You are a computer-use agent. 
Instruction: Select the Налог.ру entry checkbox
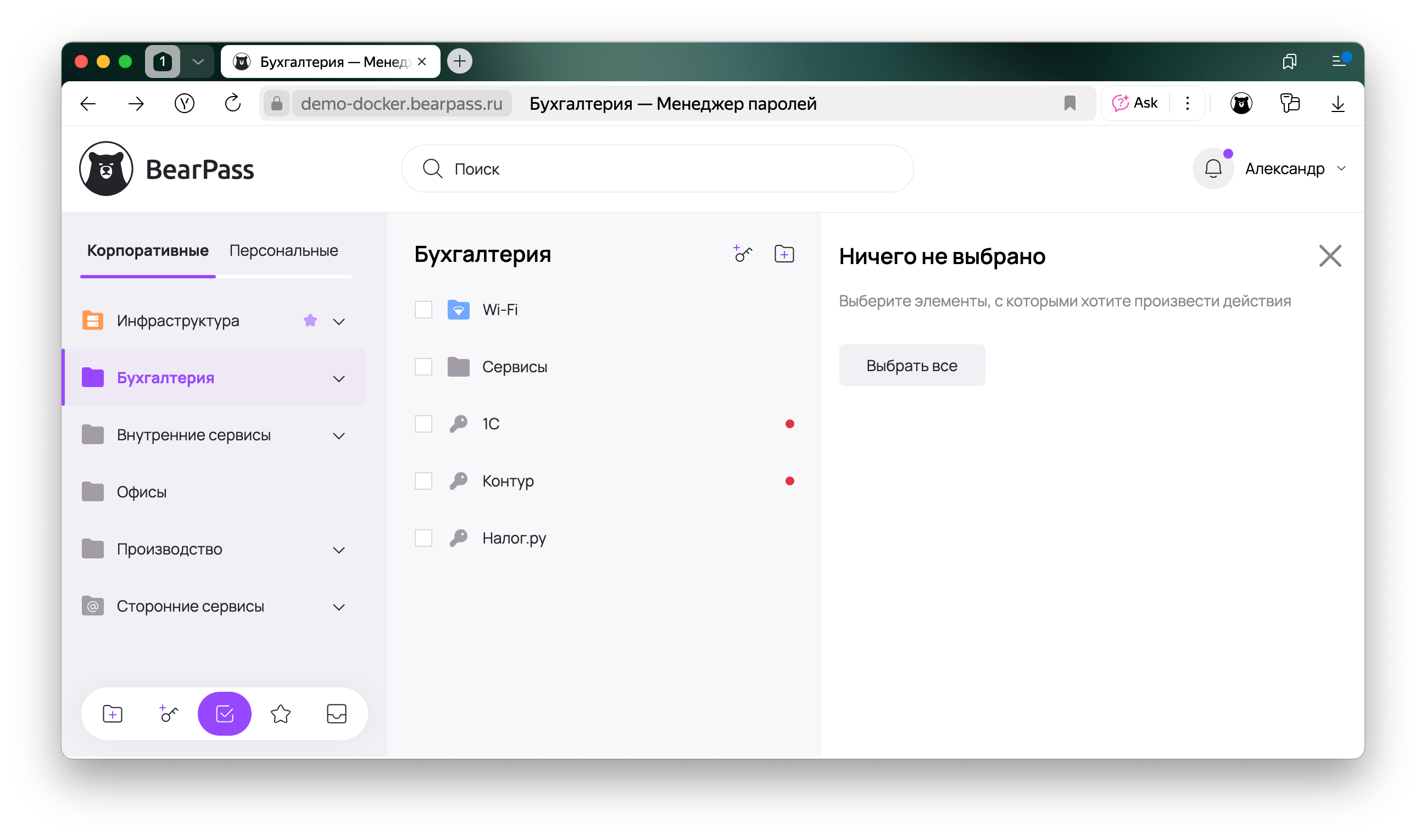coord(423,537)
